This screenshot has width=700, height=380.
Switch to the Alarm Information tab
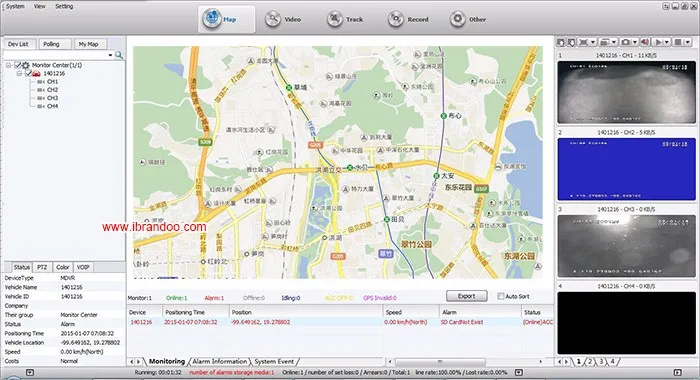coord(220,361)
